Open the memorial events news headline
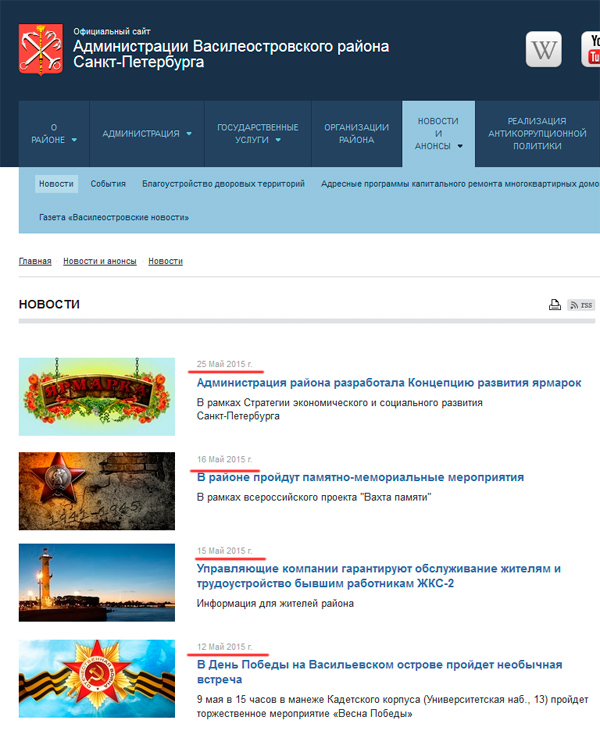 tap(360, 478)
